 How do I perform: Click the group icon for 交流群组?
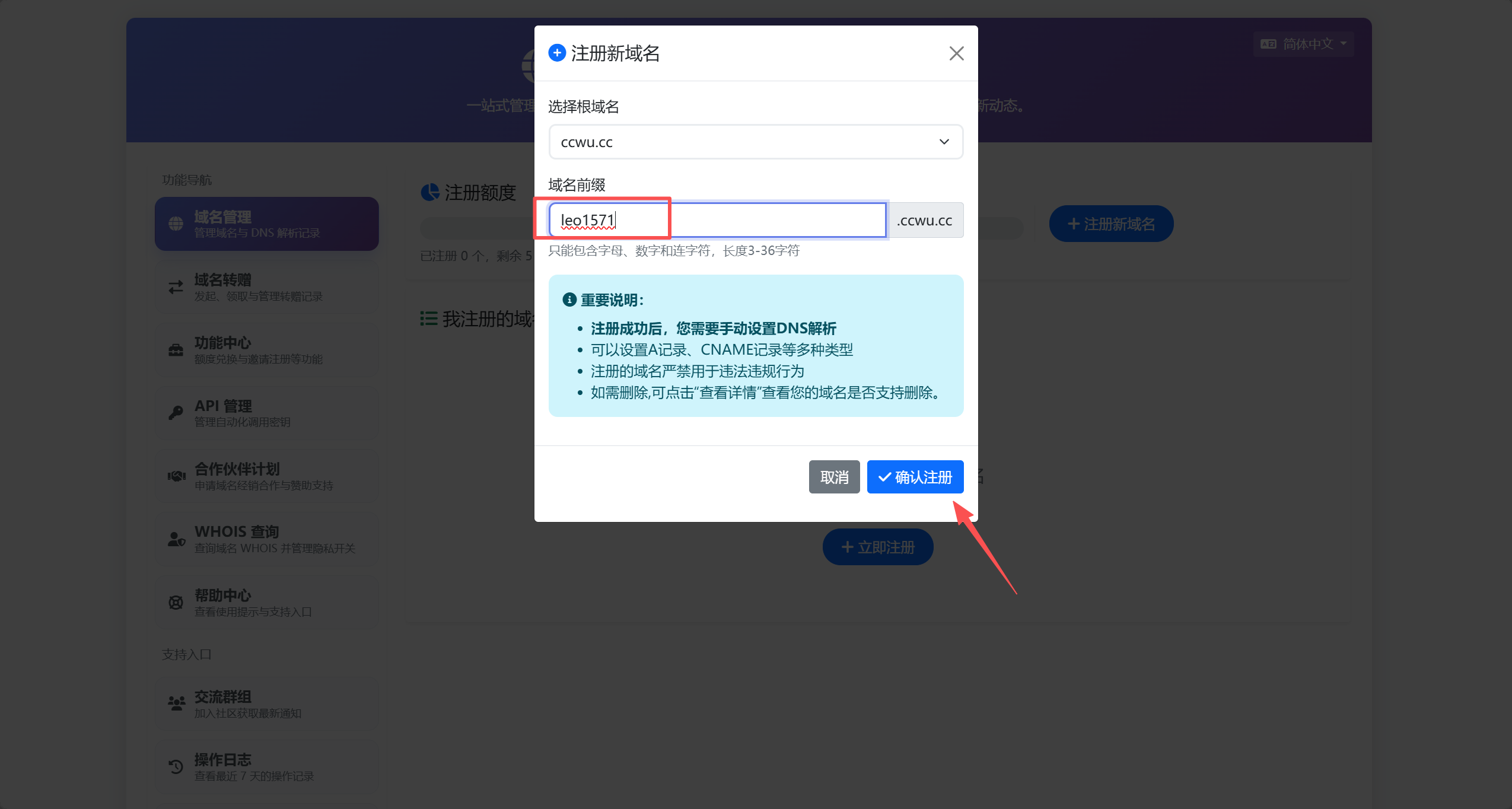pyautogui.click(x=176, y=703)
